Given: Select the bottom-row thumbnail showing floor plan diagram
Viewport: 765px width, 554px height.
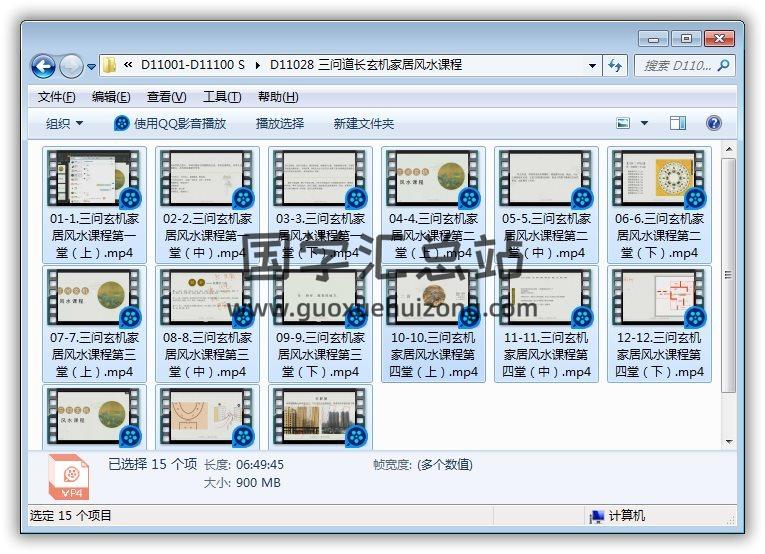Looking at the screenshot, I should [207, 417].
